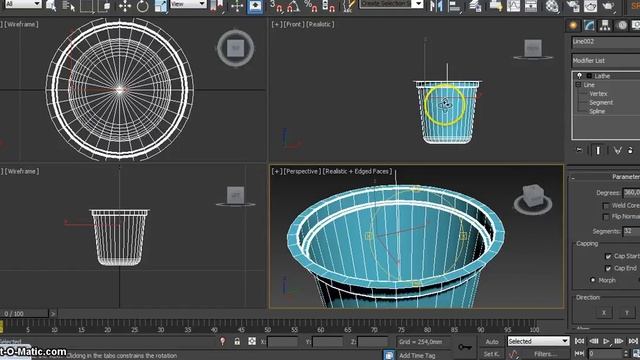Collapse the Parameters rollout
Viewport: 640px width, 360px height.
point(573,178)
